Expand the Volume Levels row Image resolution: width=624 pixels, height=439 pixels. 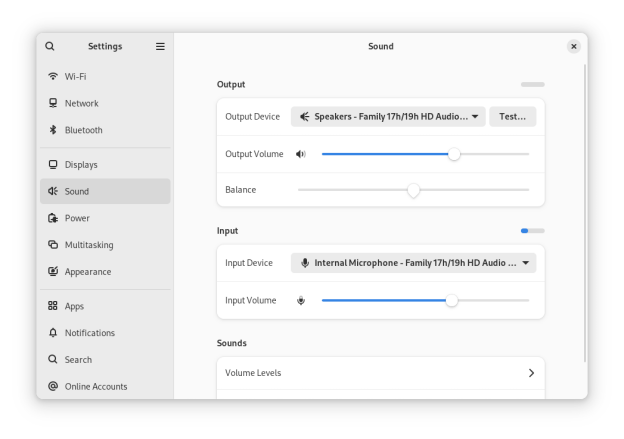pos(380,373)
